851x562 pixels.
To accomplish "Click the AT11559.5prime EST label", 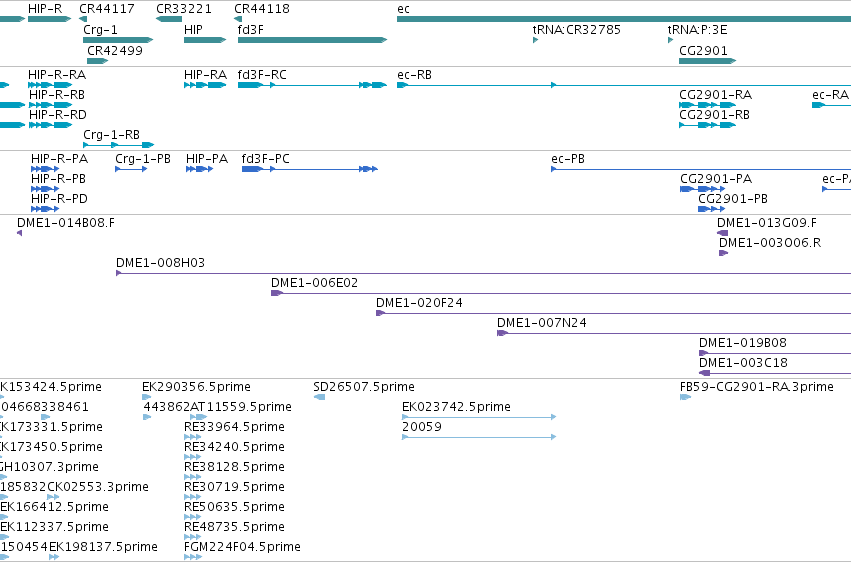I will (241, 406).
